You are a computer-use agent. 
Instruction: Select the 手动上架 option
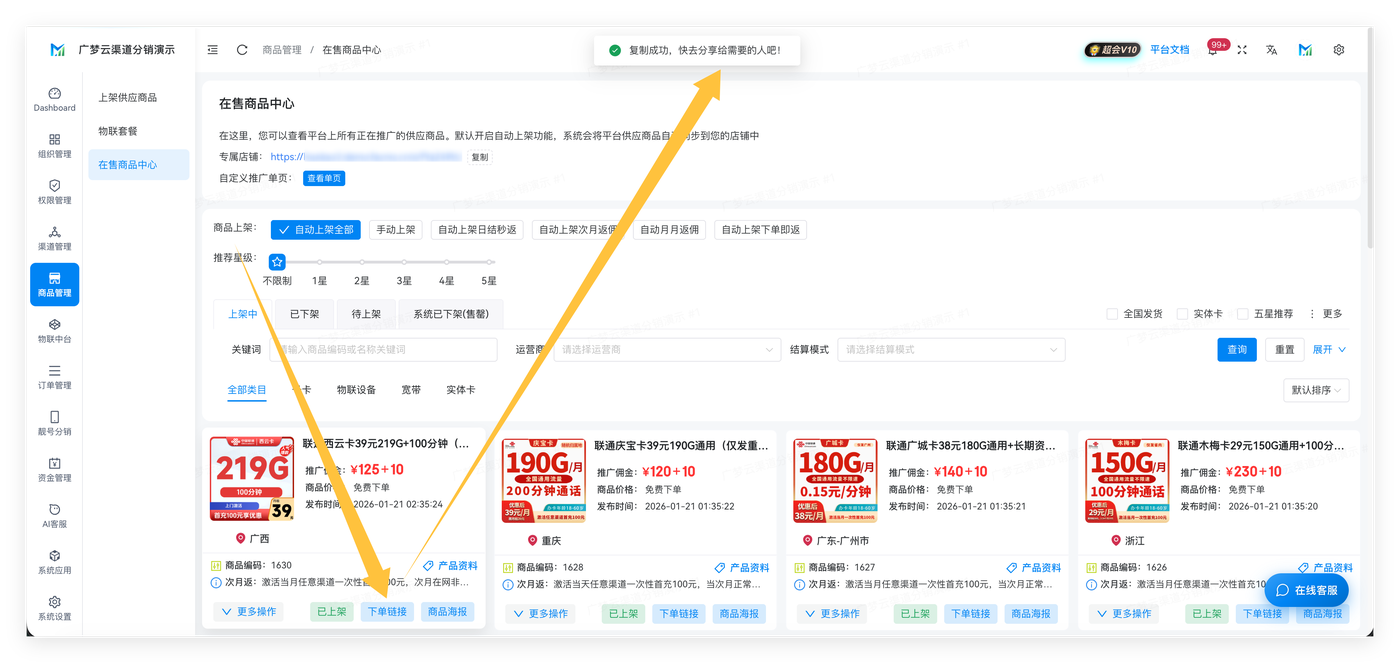click(x=396, y=230)
